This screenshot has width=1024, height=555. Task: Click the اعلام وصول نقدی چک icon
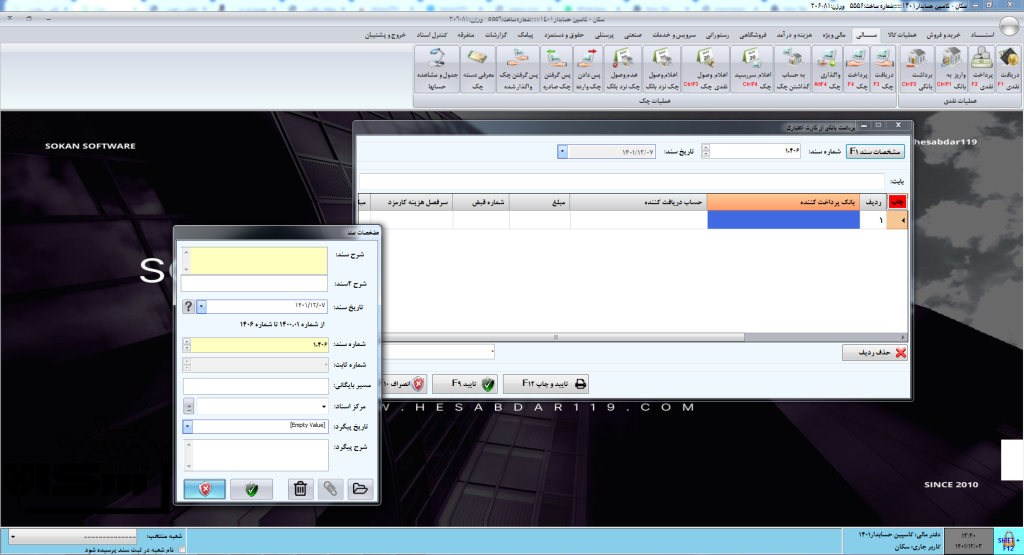click(706, 70)
